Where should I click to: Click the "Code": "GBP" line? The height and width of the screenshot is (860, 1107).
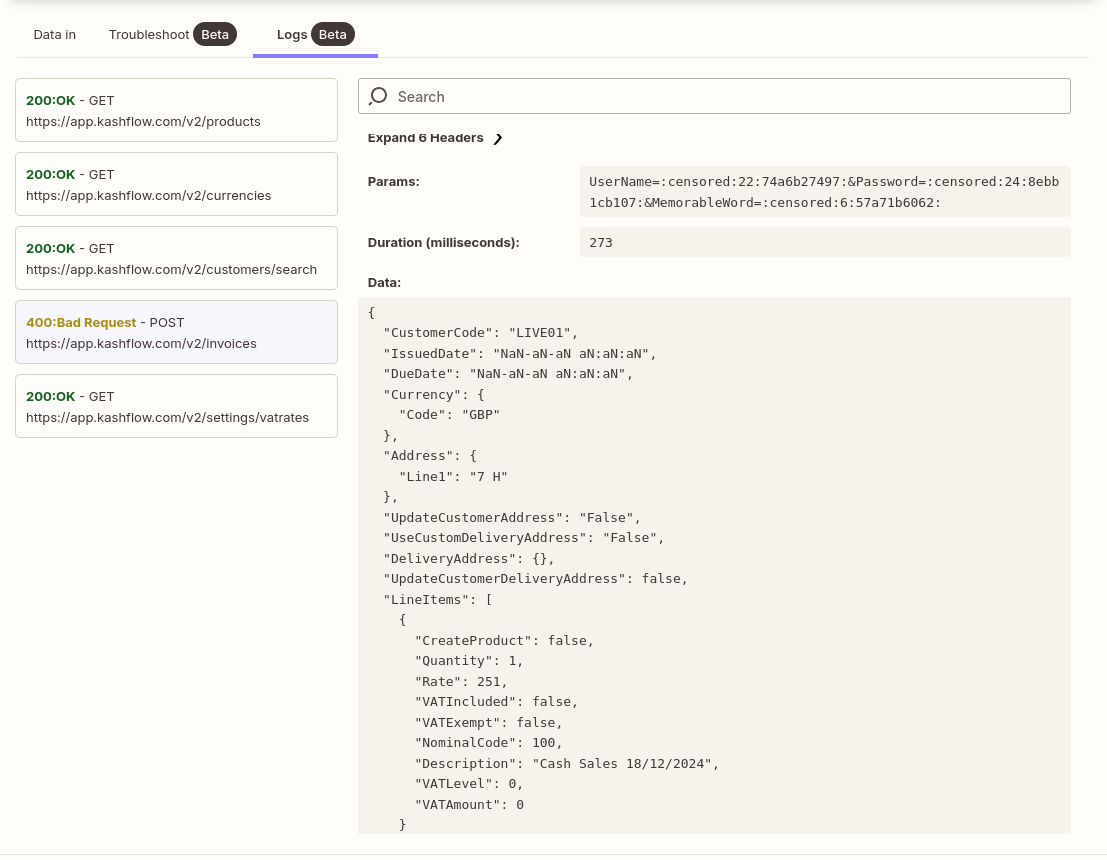coord(449,415)
